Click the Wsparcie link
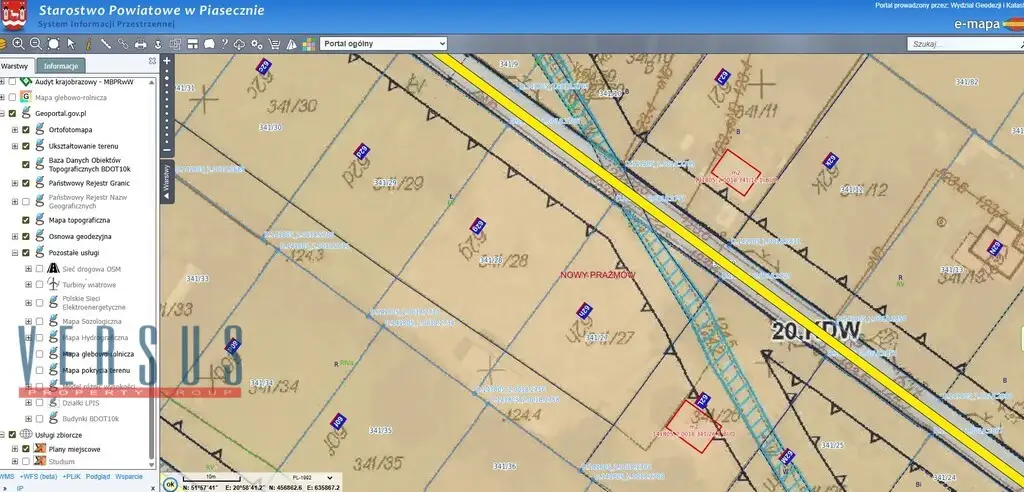 click(128, 477)
